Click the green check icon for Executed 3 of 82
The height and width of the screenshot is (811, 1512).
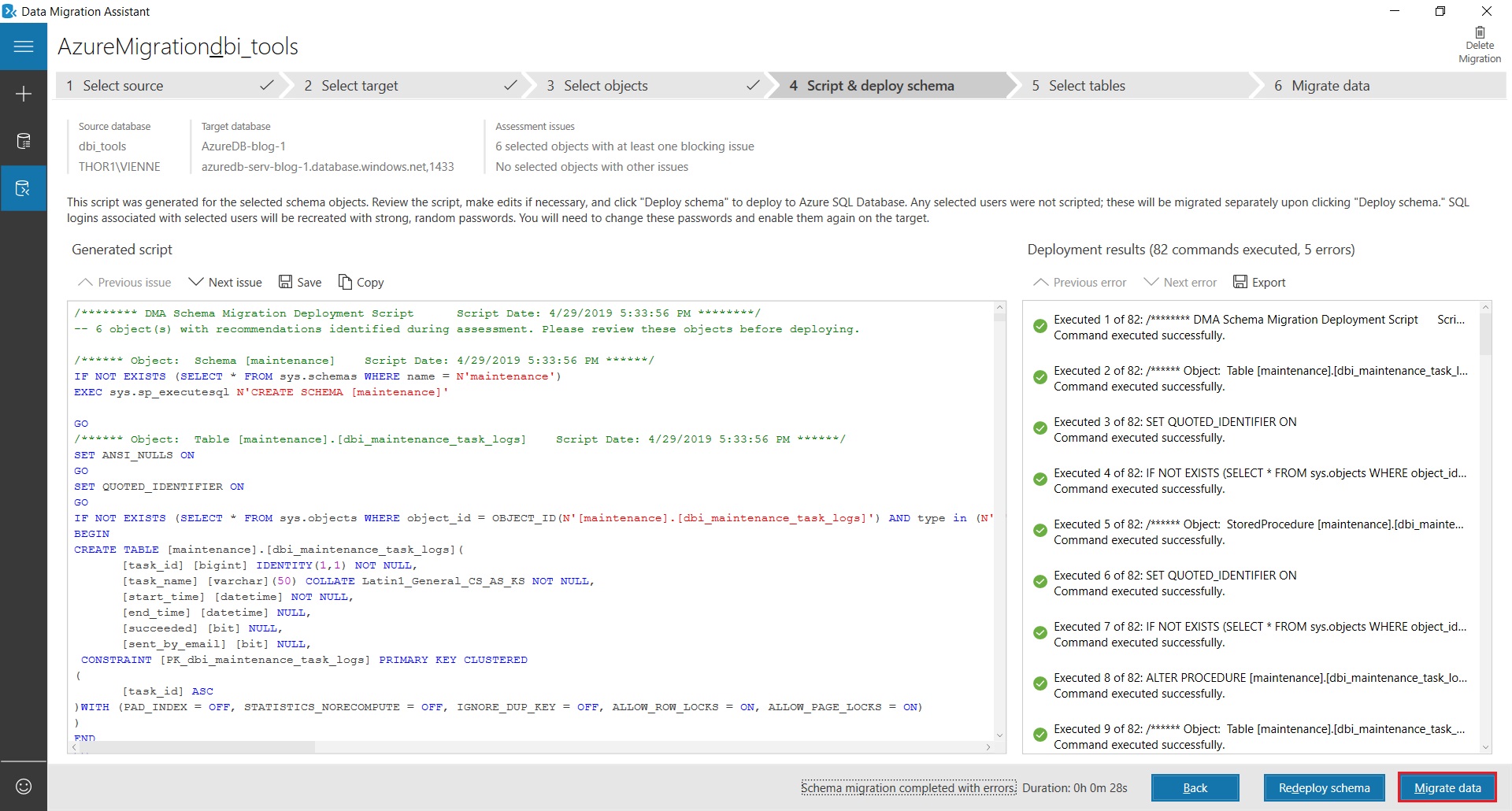[x=1039, y=428]
